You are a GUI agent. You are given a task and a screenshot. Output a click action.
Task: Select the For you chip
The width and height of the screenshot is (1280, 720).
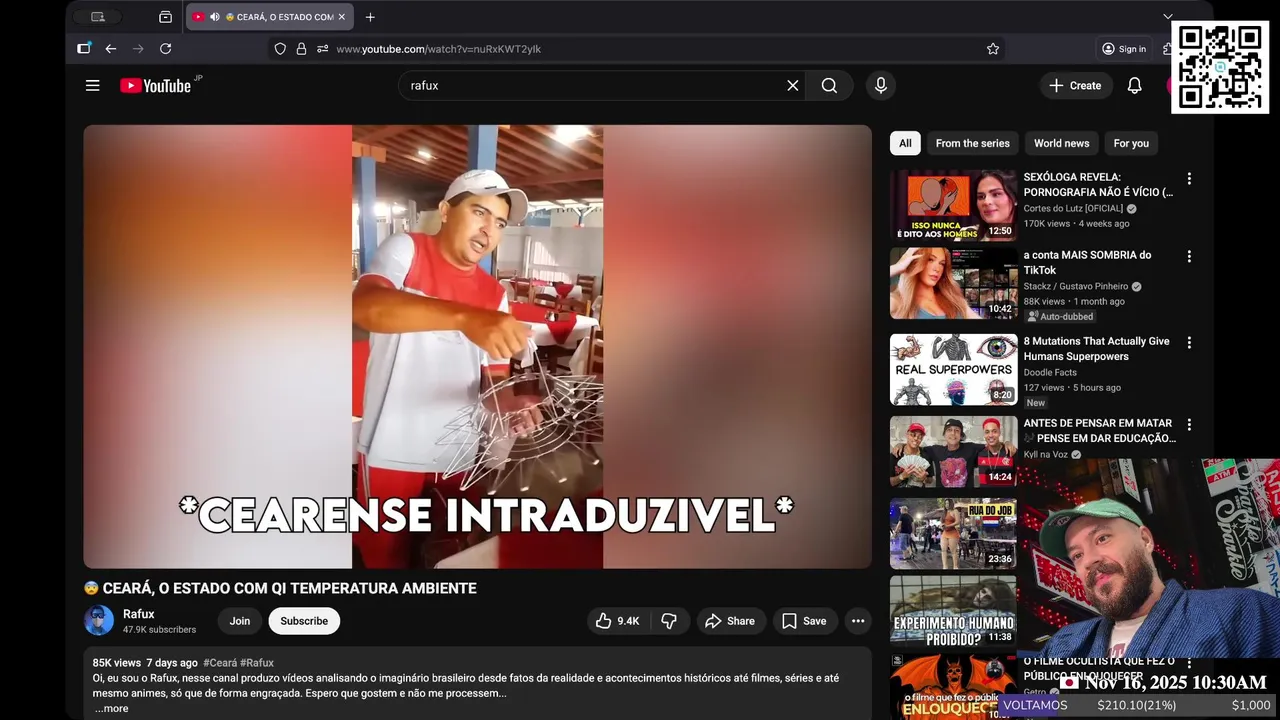[x=1131, y=144]
